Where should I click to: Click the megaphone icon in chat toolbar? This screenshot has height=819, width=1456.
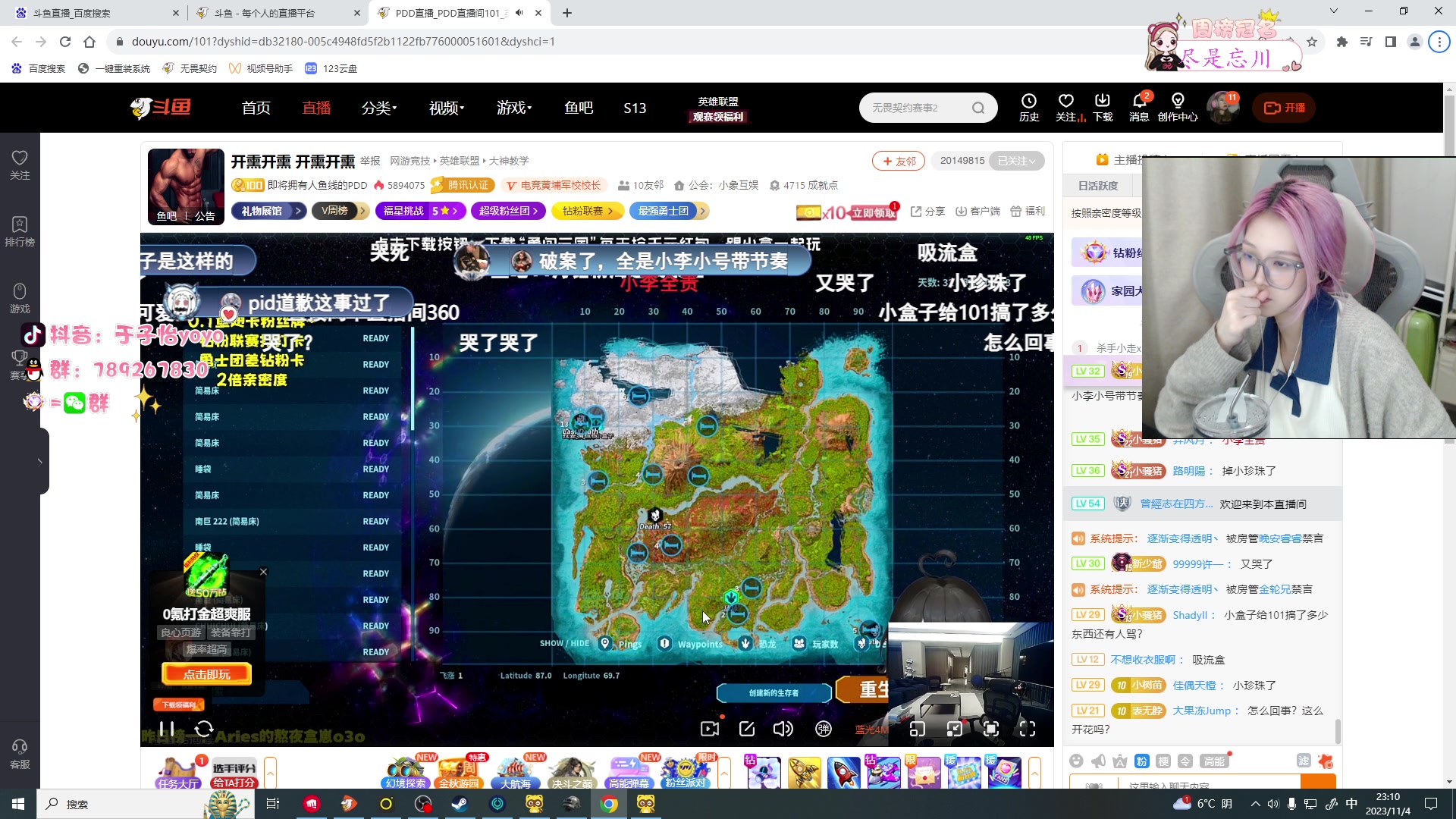coord(1098,761)
